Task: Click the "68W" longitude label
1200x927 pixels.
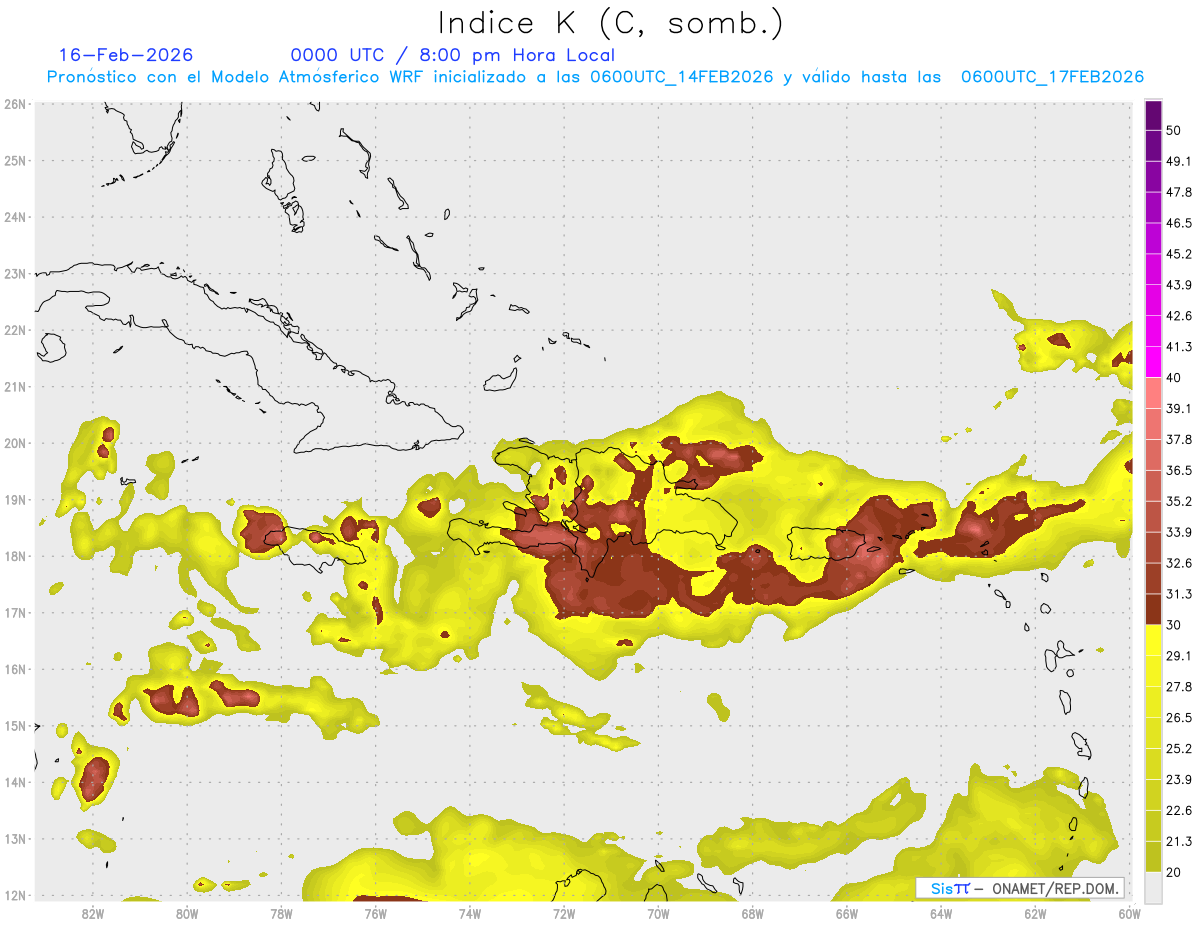Action: (x=752, y=913)
